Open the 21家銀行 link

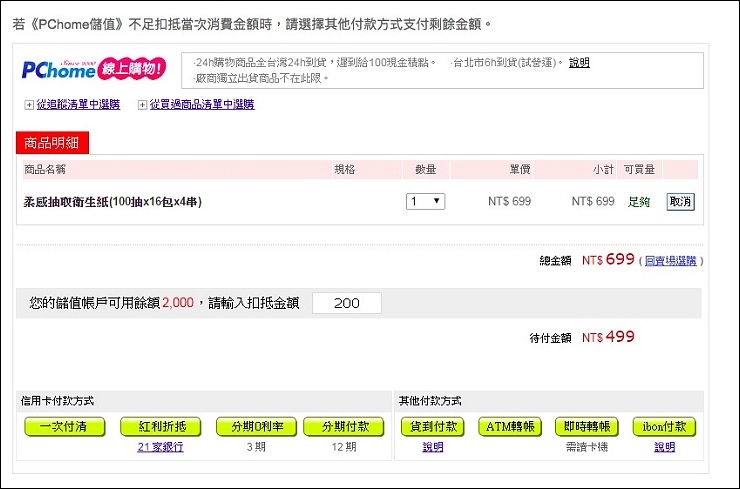tap(161, 447)
